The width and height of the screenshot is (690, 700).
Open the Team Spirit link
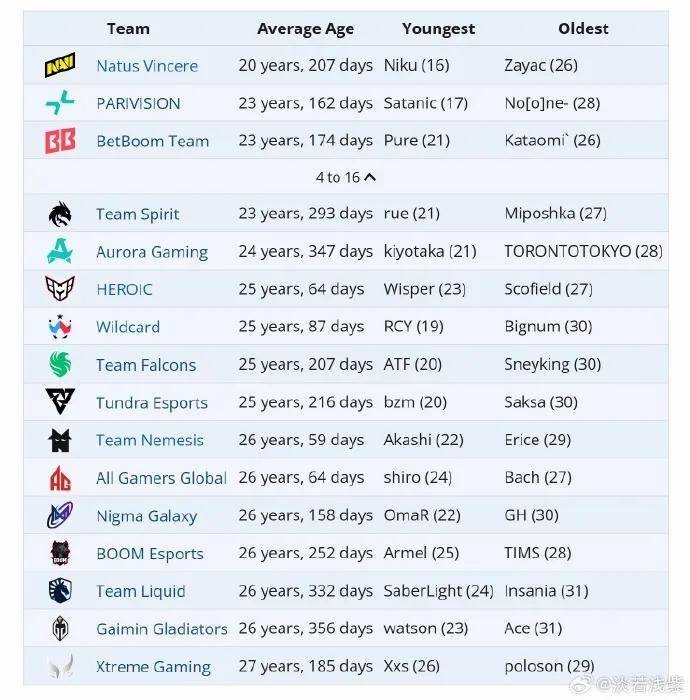(x=137, y=214)
